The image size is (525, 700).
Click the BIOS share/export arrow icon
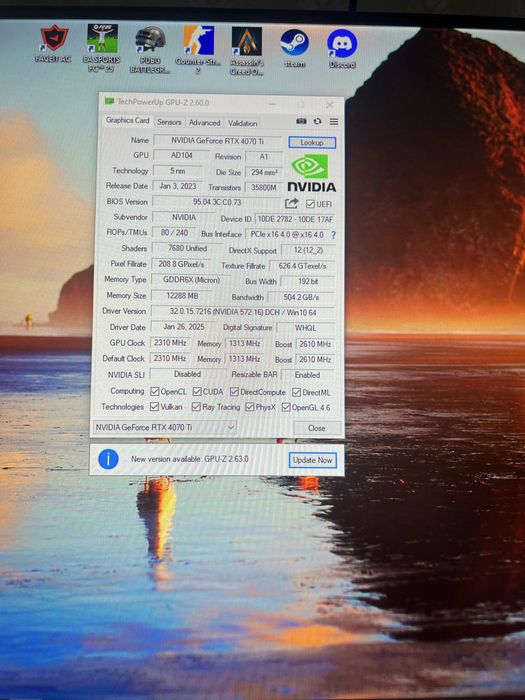(x=292, y=204)
